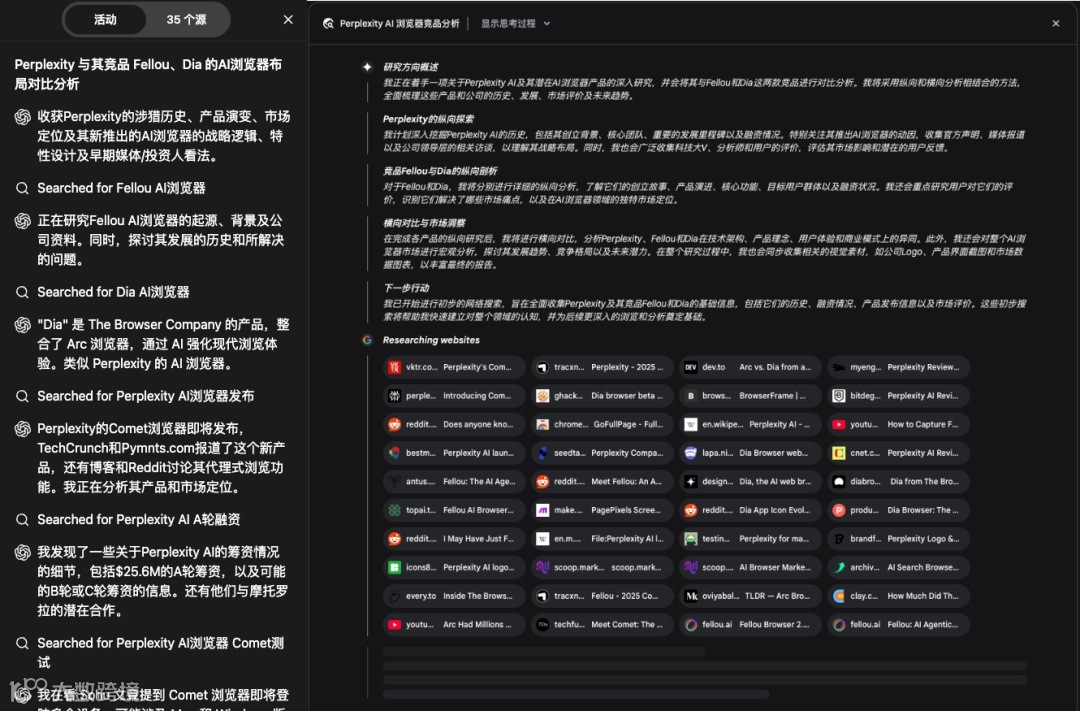Click ChatGPT icon beside Perplexity的Comet浏览器即将发布 entry
Viewport: 1080px width, 711px height.
(22, 429)
